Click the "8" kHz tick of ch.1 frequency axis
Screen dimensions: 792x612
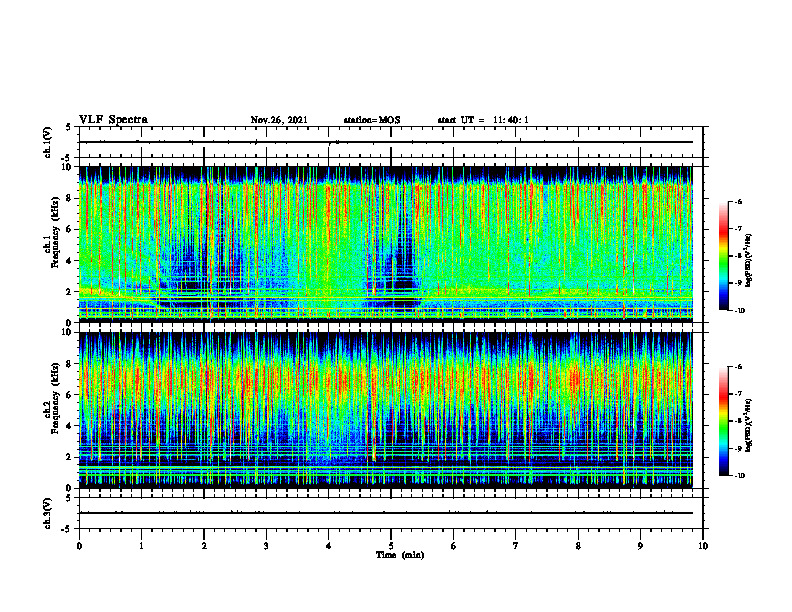(x=70, y=198)
